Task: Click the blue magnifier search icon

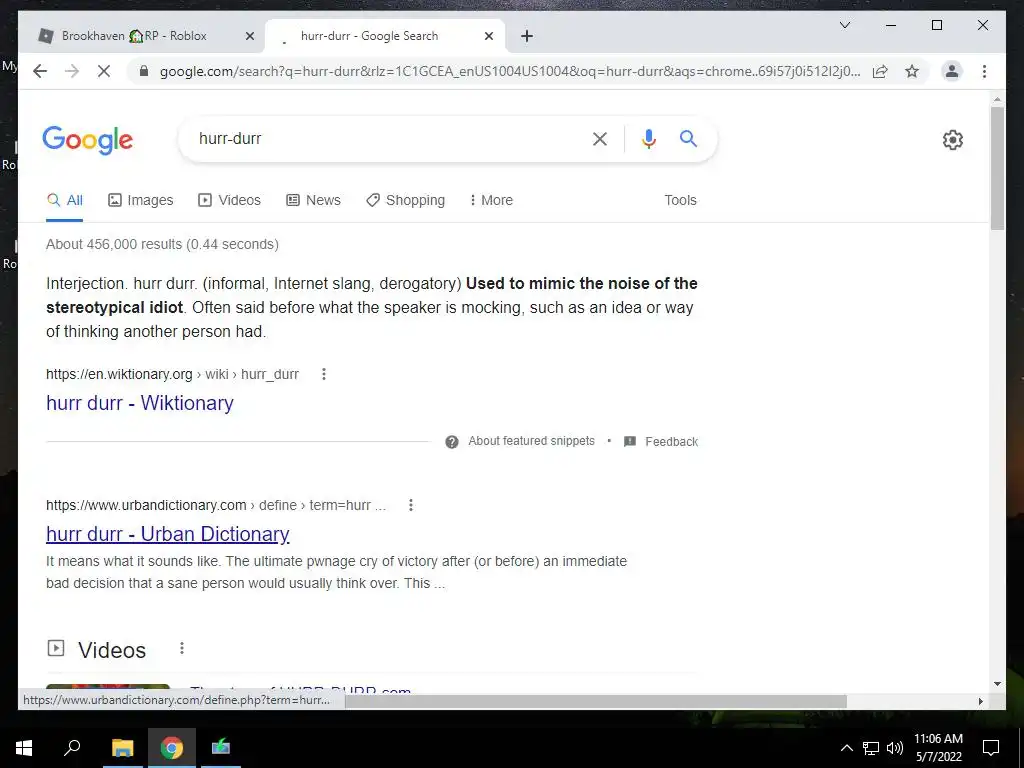Action: [x=688, y=138]
